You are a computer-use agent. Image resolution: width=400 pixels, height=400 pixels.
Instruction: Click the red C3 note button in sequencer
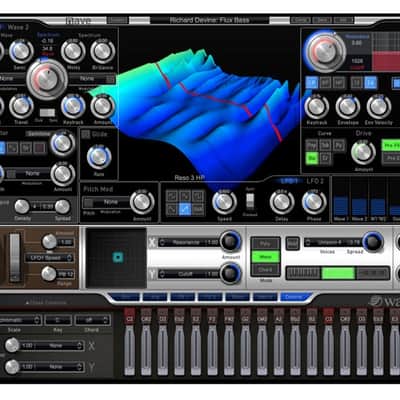(x=328, y=316)
